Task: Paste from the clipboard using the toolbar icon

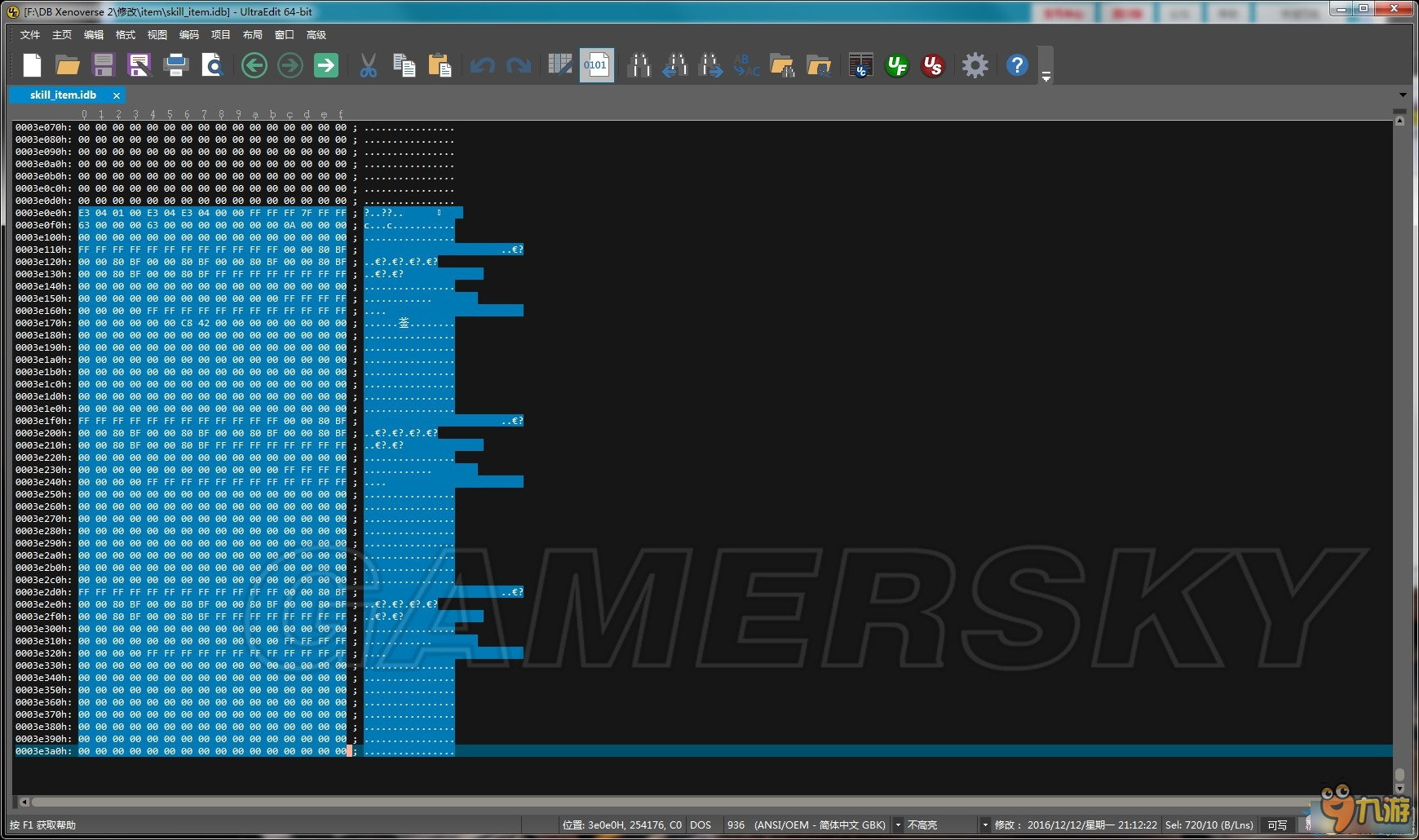Action: click(440, 65)
